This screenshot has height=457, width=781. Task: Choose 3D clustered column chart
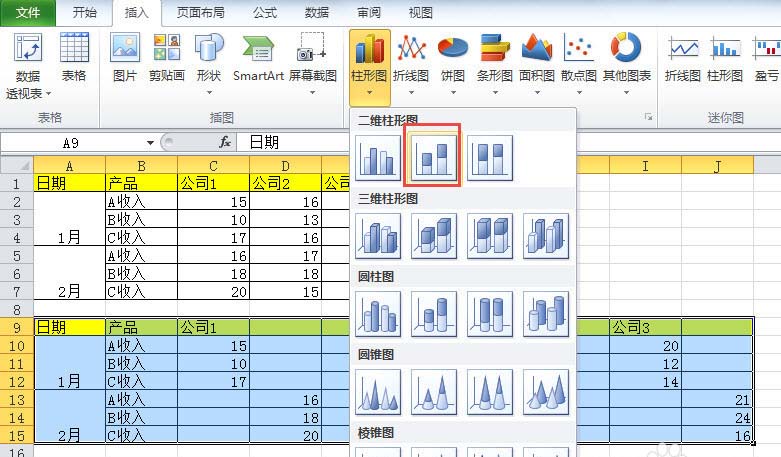point(378,236)
